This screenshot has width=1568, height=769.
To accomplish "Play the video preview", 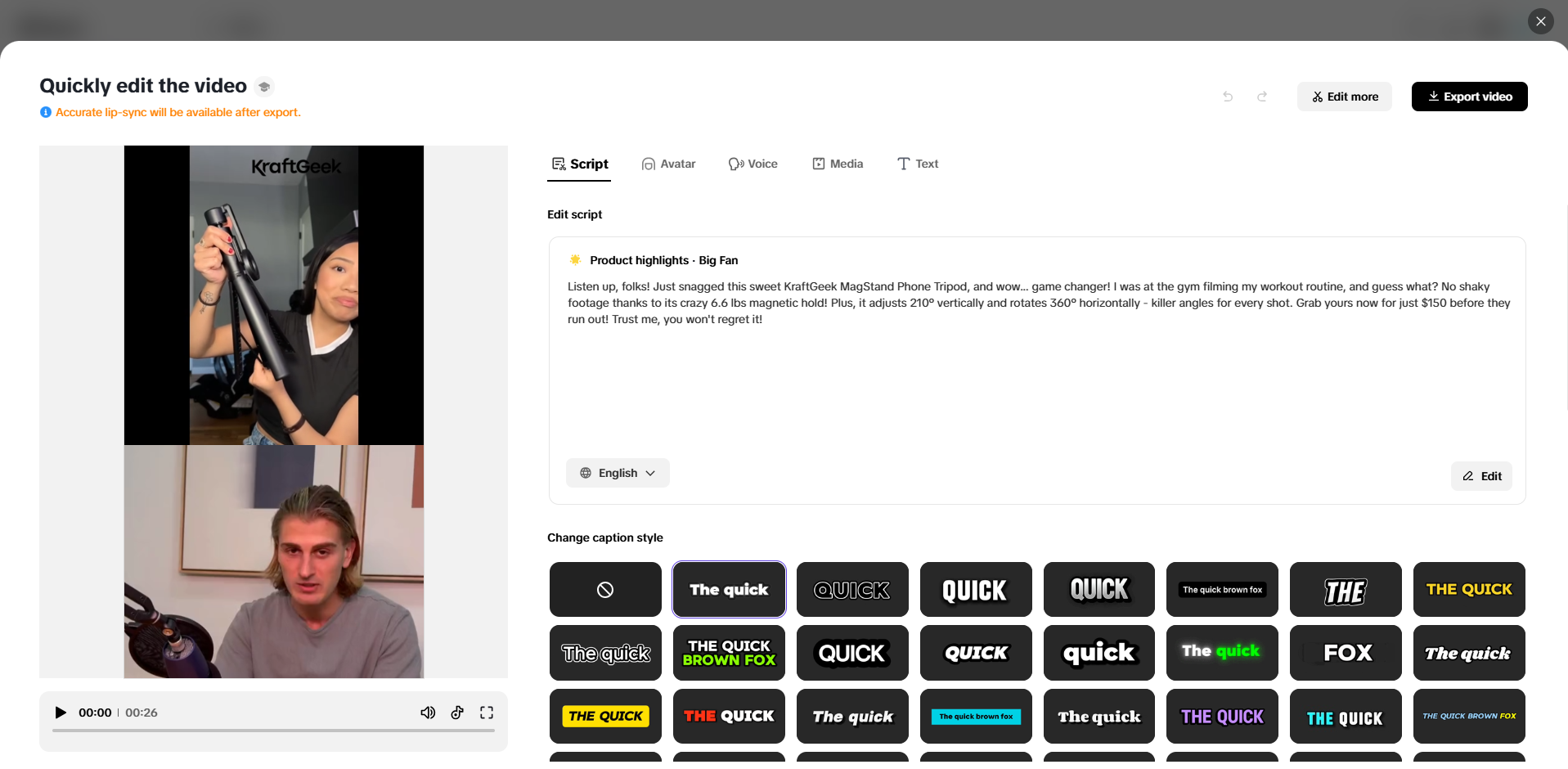I will 60,713.
